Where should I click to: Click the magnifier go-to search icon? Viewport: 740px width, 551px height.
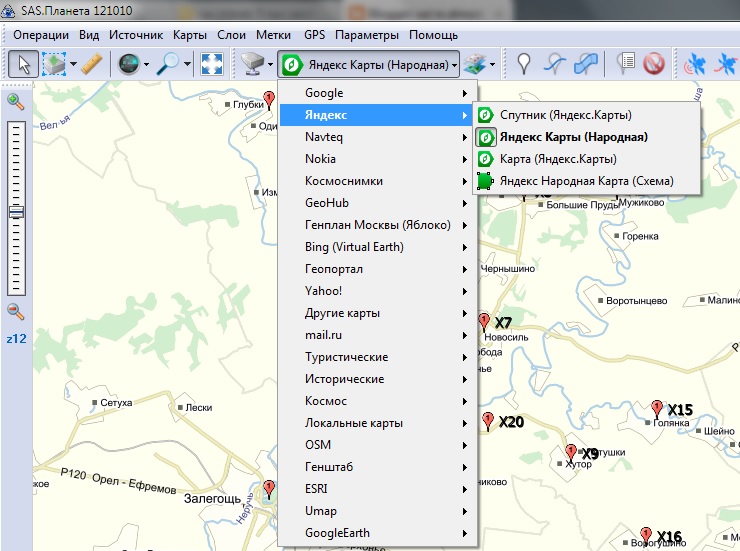coord(168,64)
